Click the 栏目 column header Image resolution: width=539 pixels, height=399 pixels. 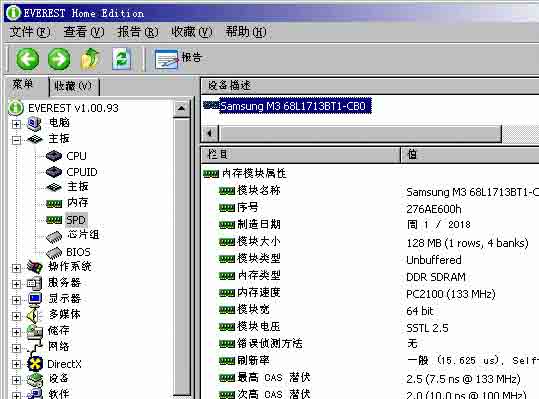pyautogui.click(x=300, y=155)
